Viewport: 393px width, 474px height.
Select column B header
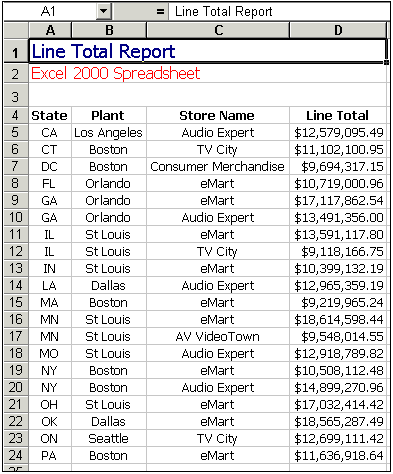tap(109, 30)
